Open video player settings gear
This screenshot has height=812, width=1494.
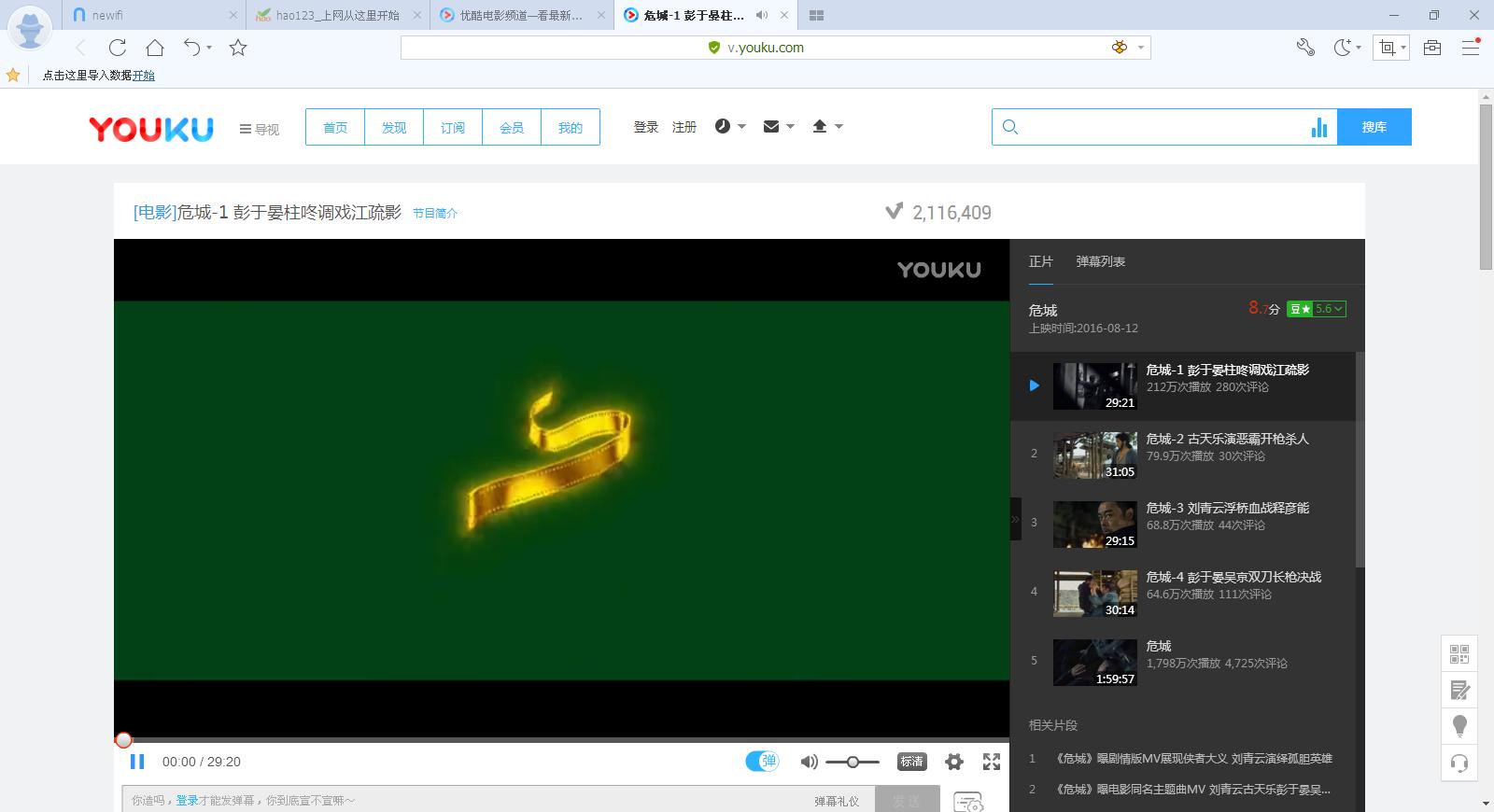(953, 762)
